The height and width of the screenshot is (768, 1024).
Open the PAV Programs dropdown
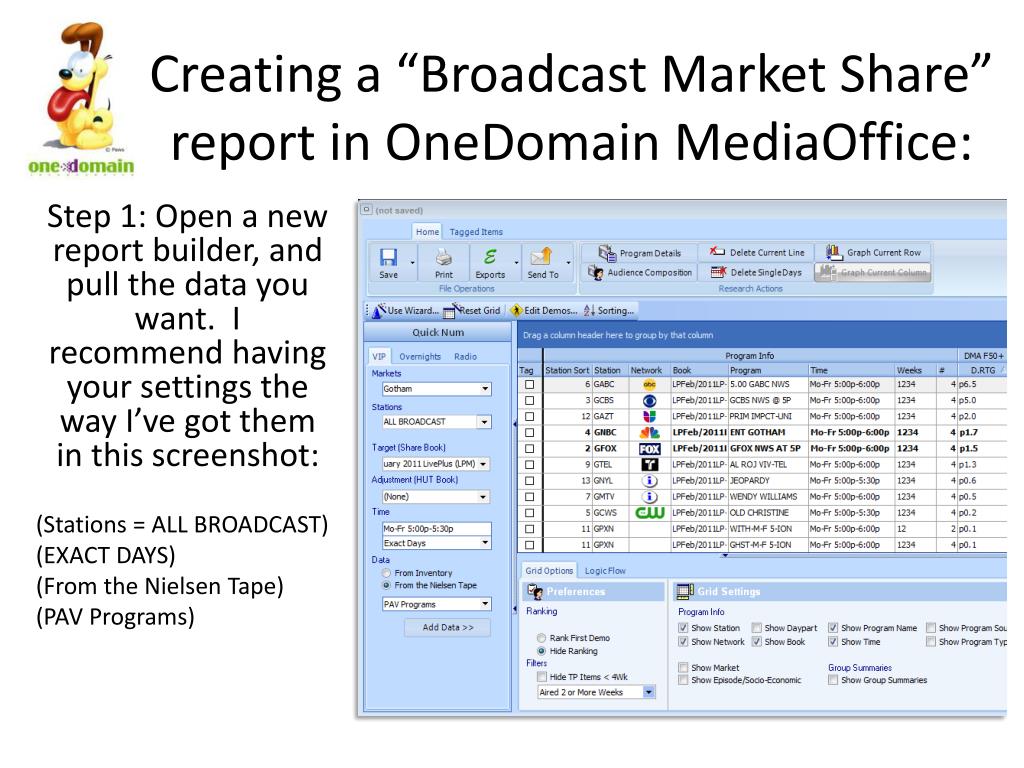pyautogui.click(x=485, y=604)
